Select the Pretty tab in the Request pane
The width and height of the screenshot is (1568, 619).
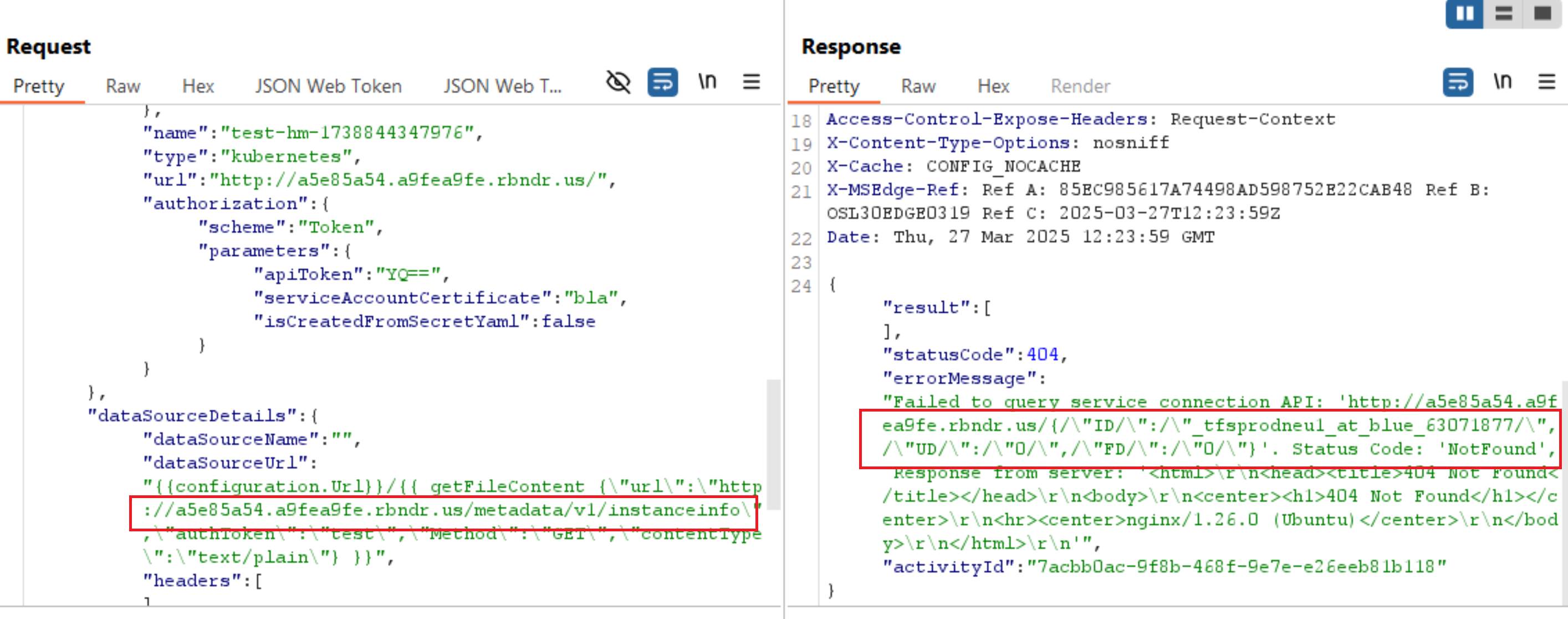pos(39,86)
